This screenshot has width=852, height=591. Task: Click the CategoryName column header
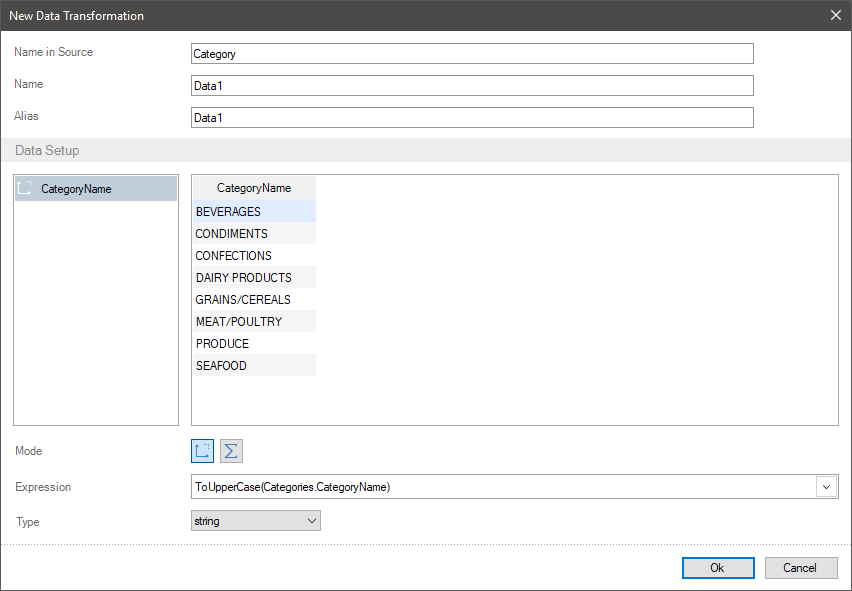[254, 188]
